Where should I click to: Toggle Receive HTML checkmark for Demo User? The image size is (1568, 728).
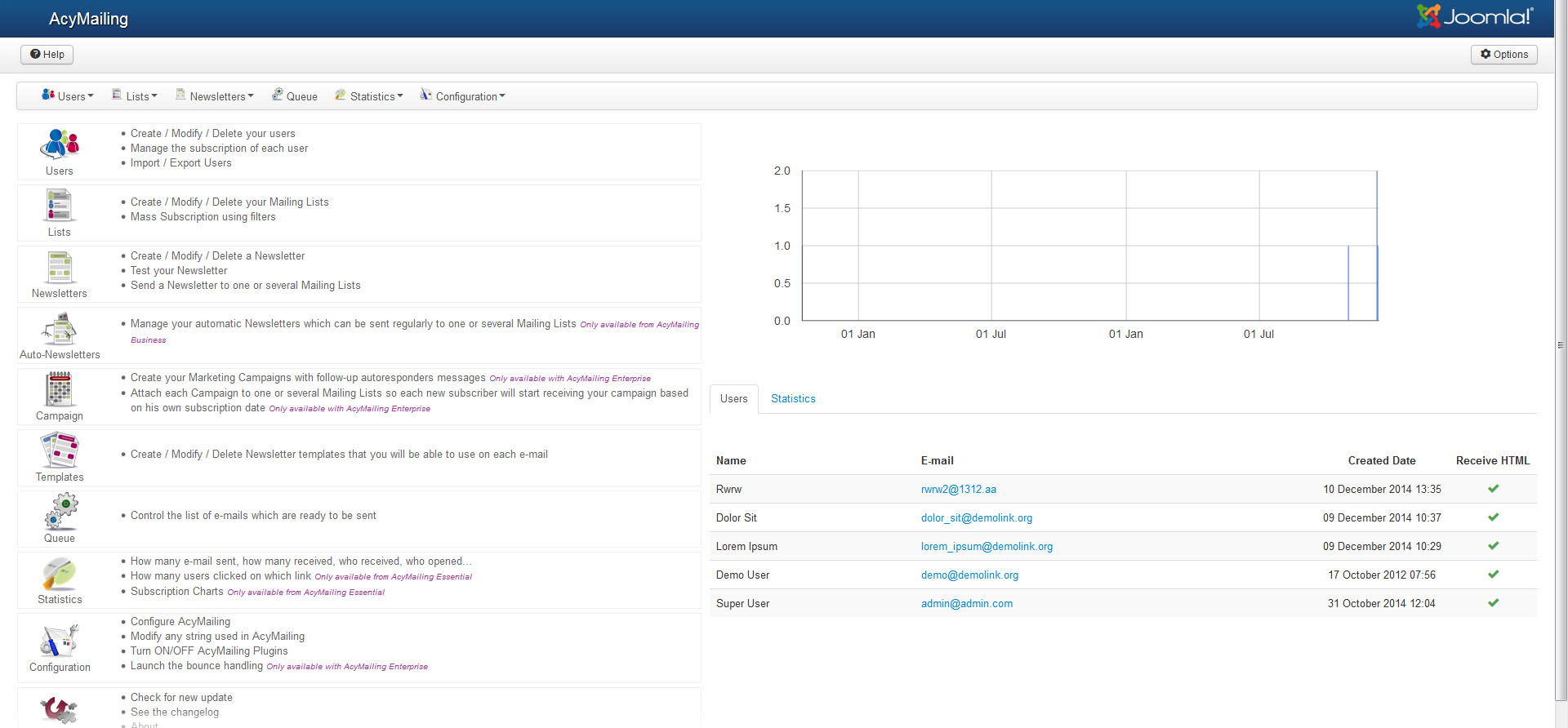(1493, 575)
